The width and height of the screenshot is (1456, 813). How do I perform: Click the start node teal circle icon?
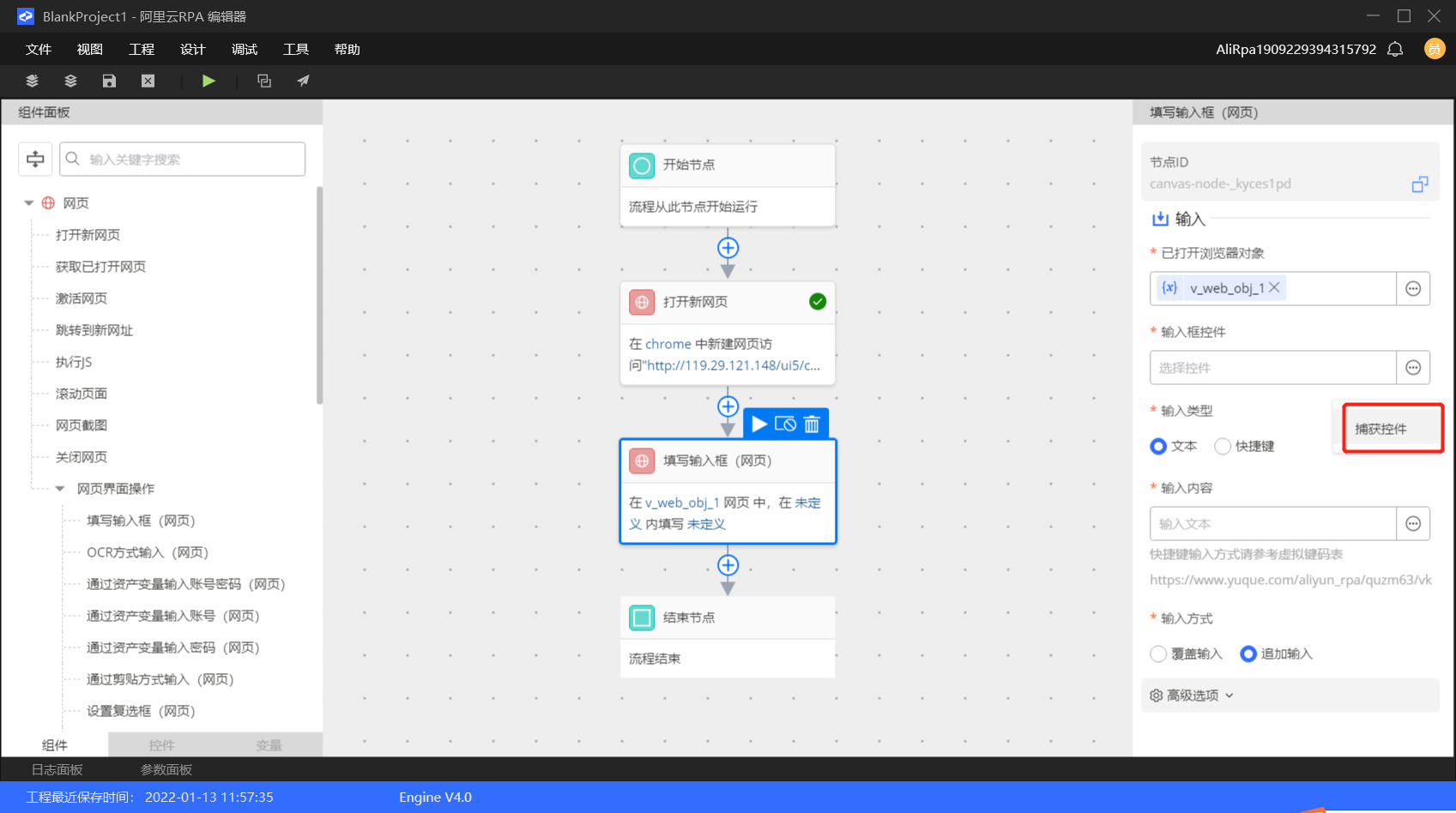[x=642, y=165]
